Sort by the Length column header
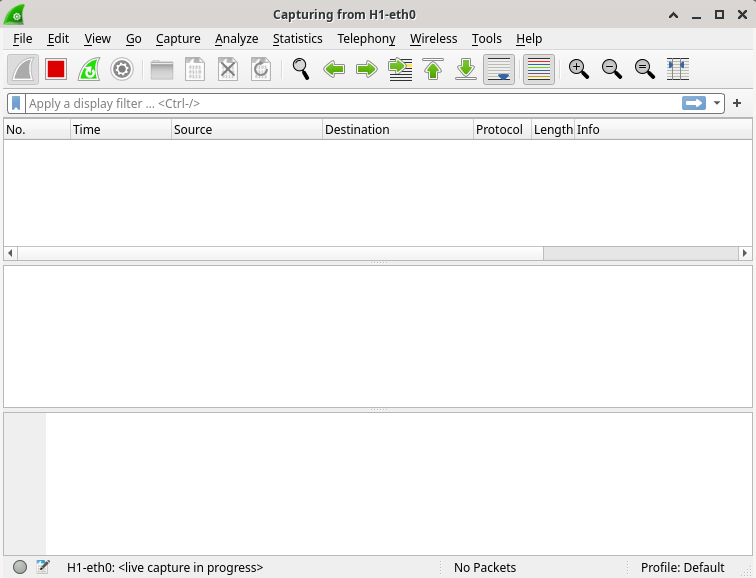Image resolution: width=756 pixels, height=578 pixels. coord(553,129)
